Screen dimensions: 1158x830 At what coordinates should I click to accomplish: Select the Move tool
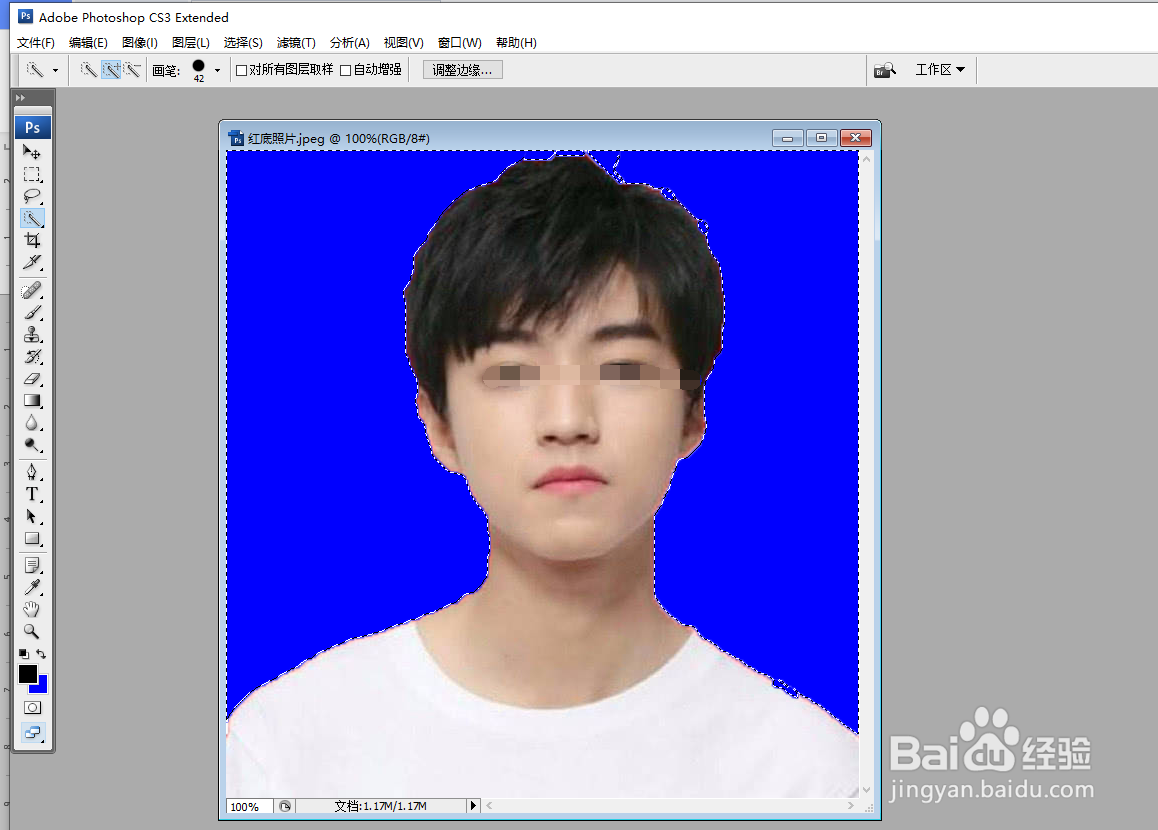[x=33, y=152]
